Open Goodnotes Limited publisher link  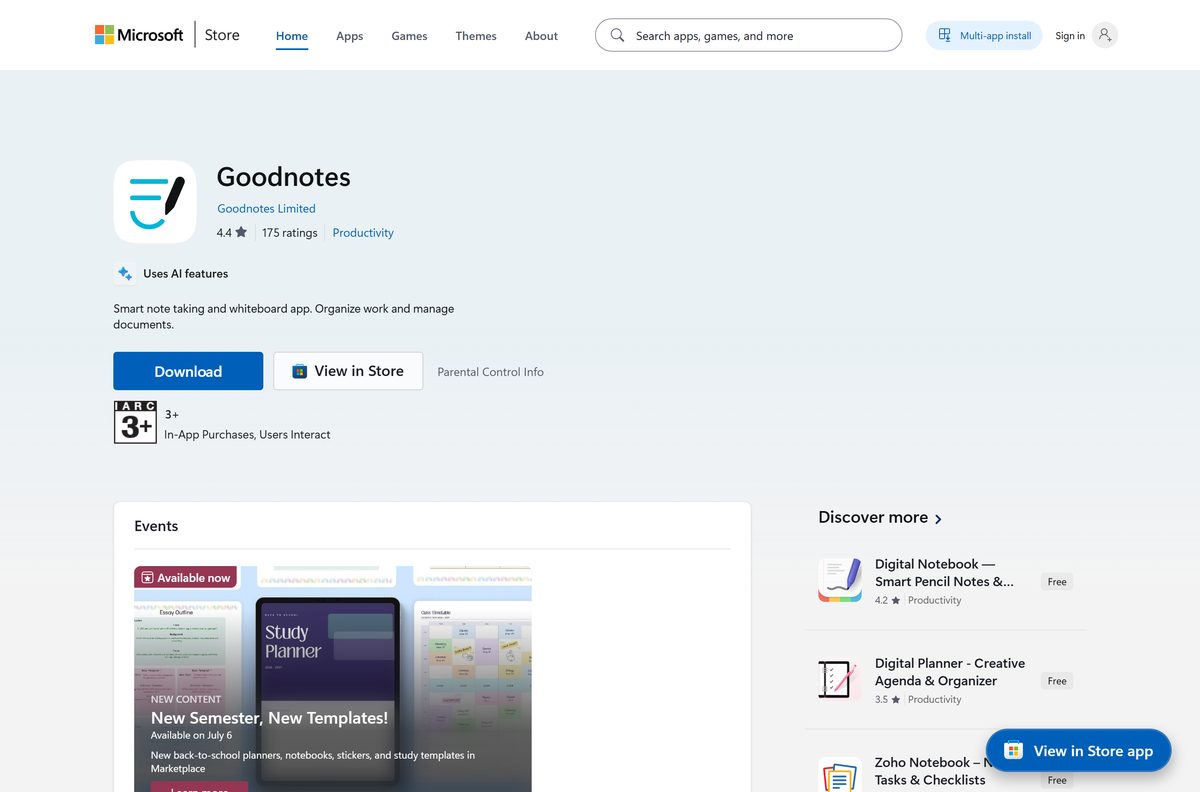(266, 208)
